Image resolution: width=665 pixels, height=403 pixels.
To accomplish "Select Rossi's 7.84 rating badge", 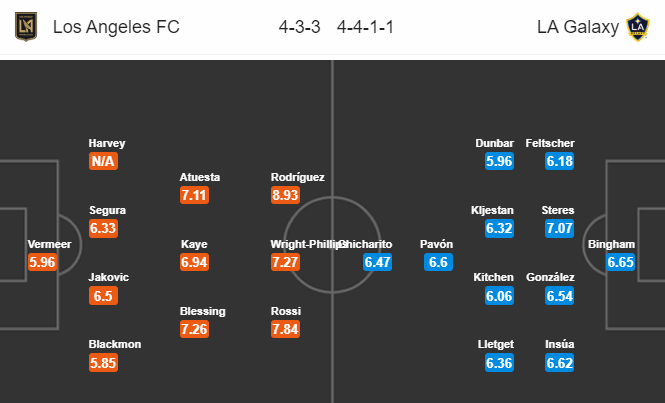I will (285, 329).
